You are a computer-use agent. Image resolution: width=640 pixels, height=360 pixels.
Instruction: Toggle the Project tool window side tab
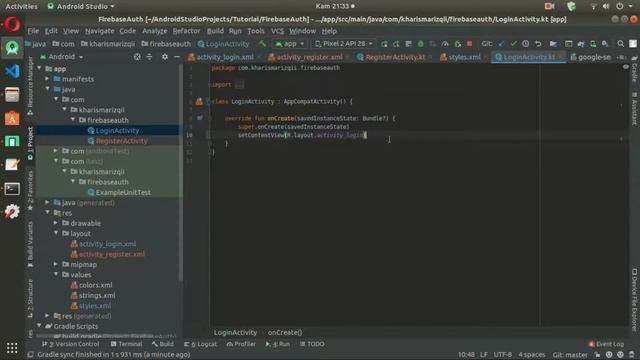[x=30, y=143]
